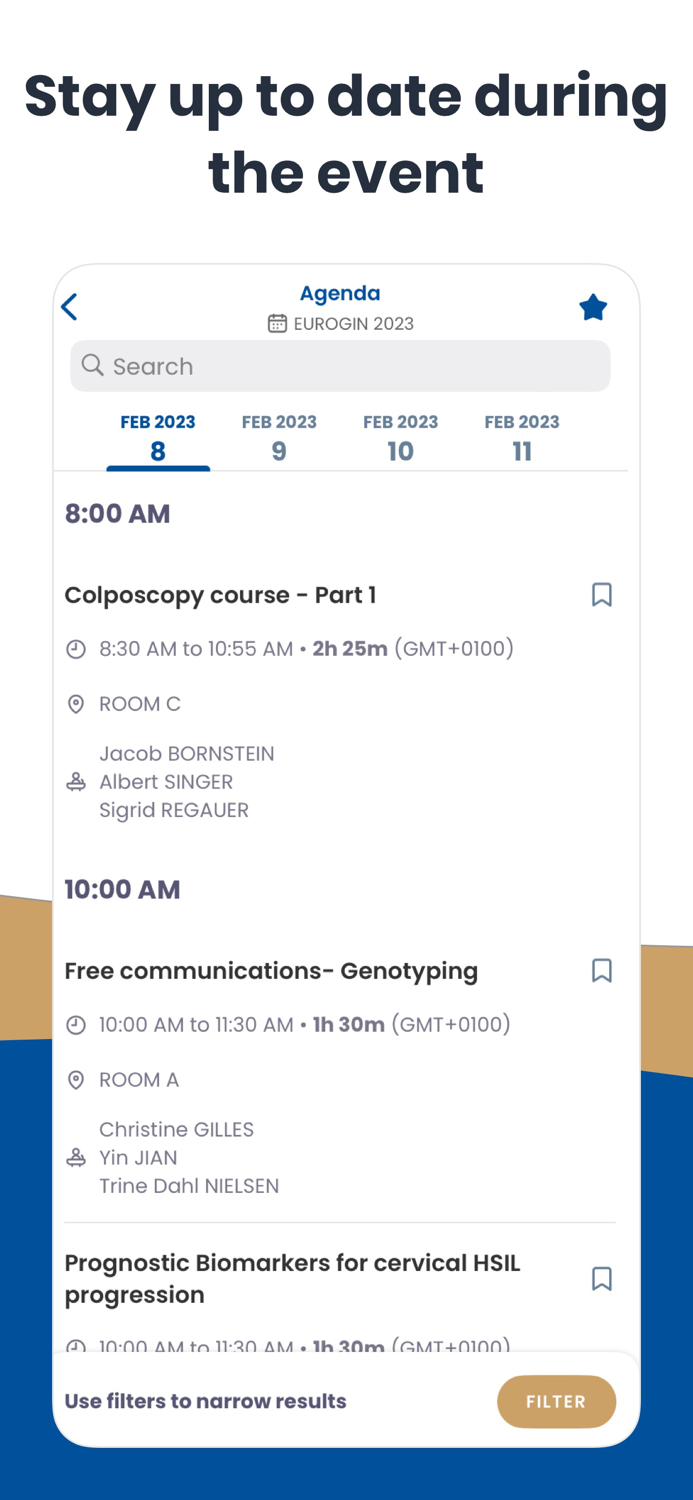Select the Prognostic Biomarkers for cervical HSIL session

pos(292,1278)
